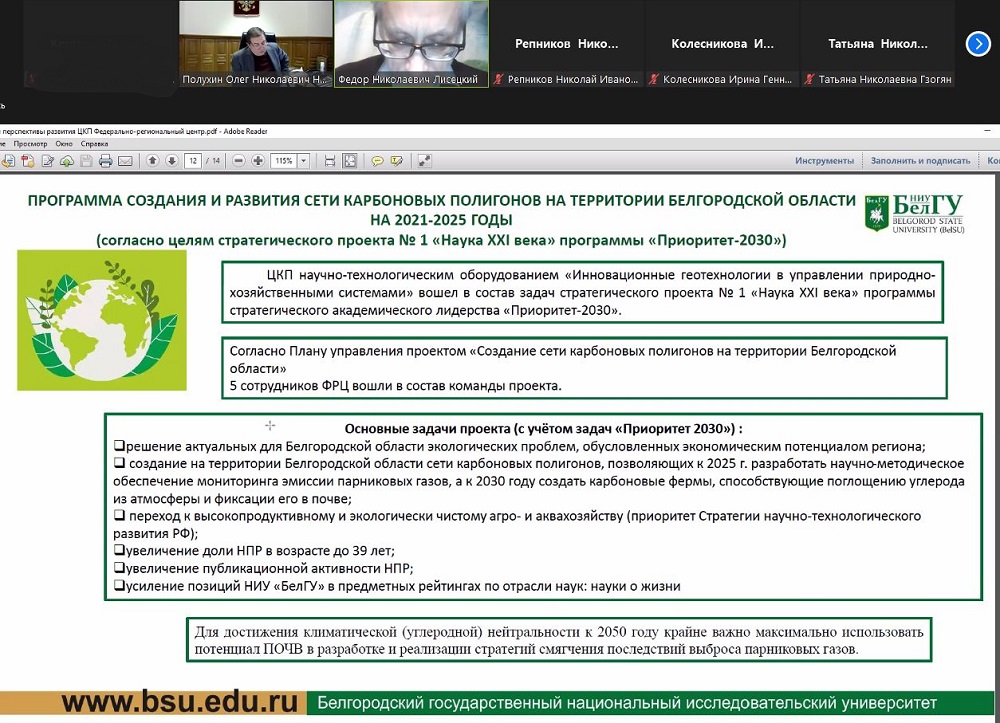
Task: Open the zoom percentage dropdown arrow
Action: point(303,161)
